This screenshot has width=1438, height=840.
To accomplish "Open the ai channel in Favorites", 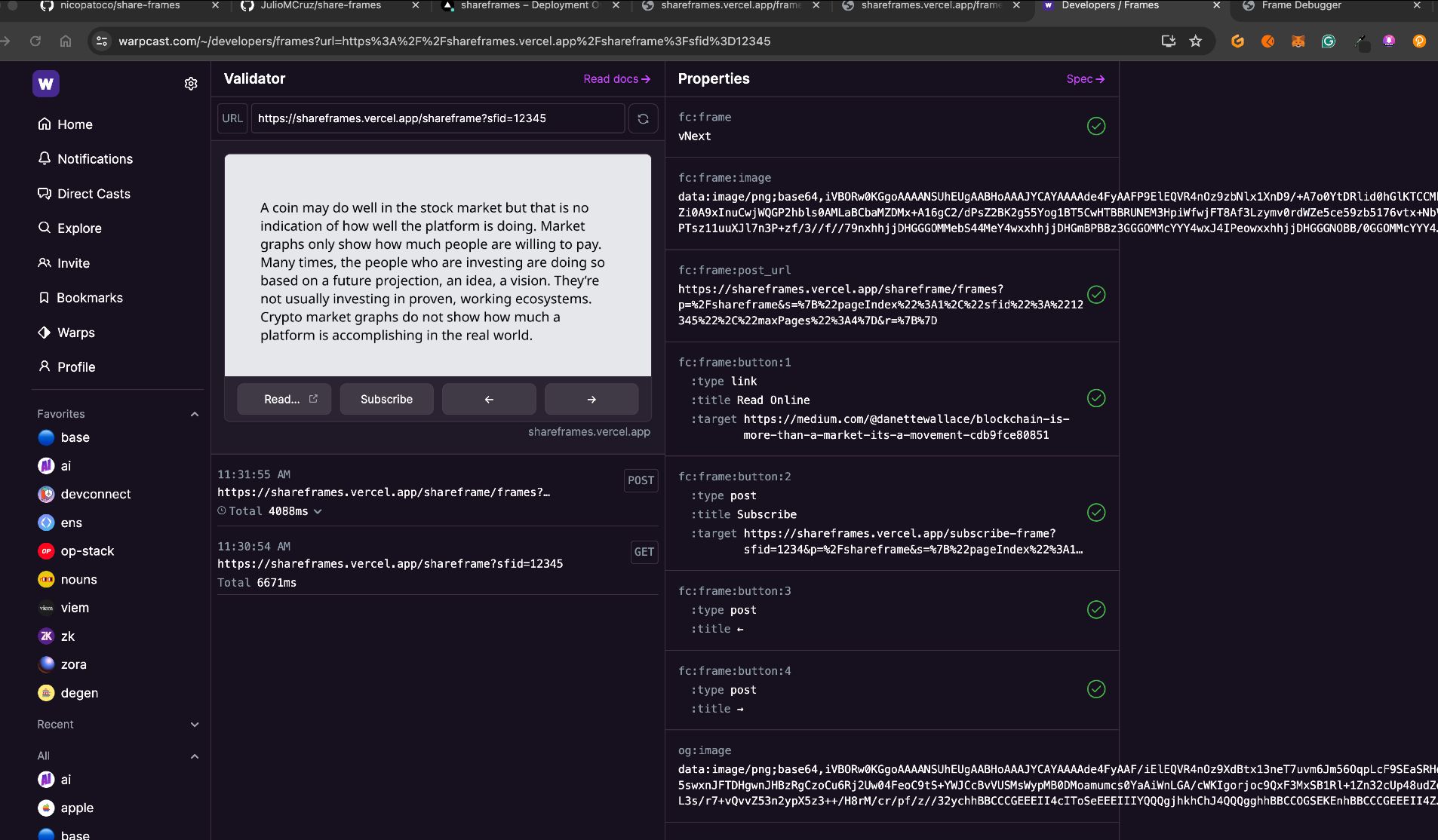I will (x=54, y=466).
